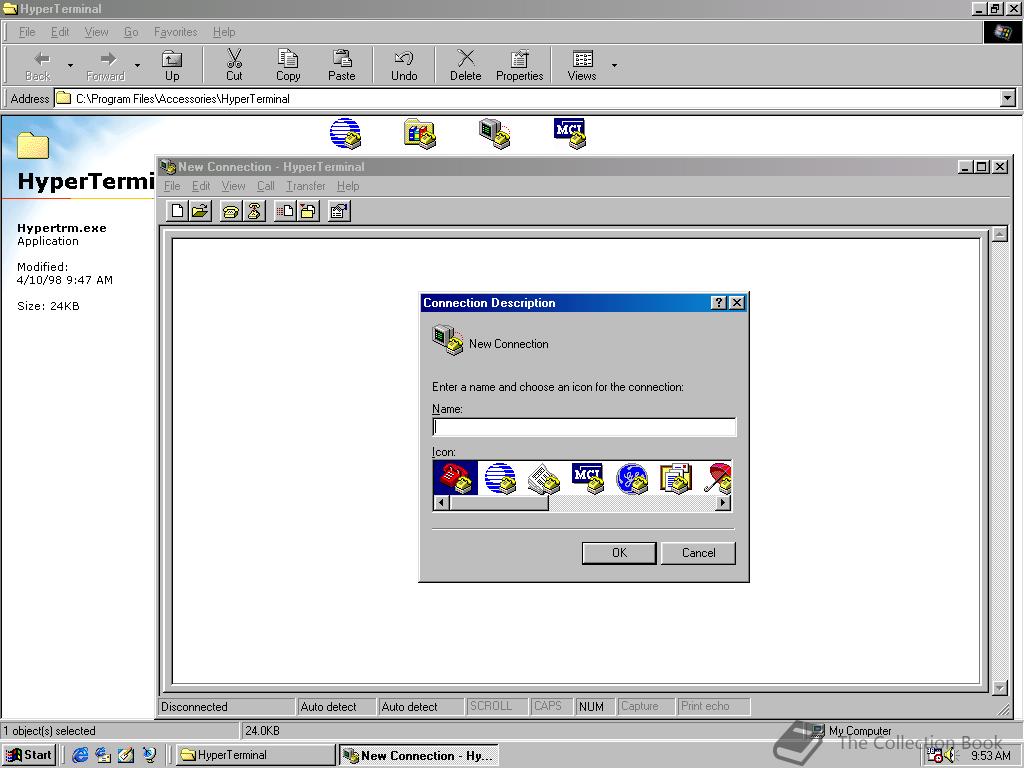Screen dimensions: 1024x768
Task: Click the Copy icon in Explorer toolbar
Action: point(287,65)
